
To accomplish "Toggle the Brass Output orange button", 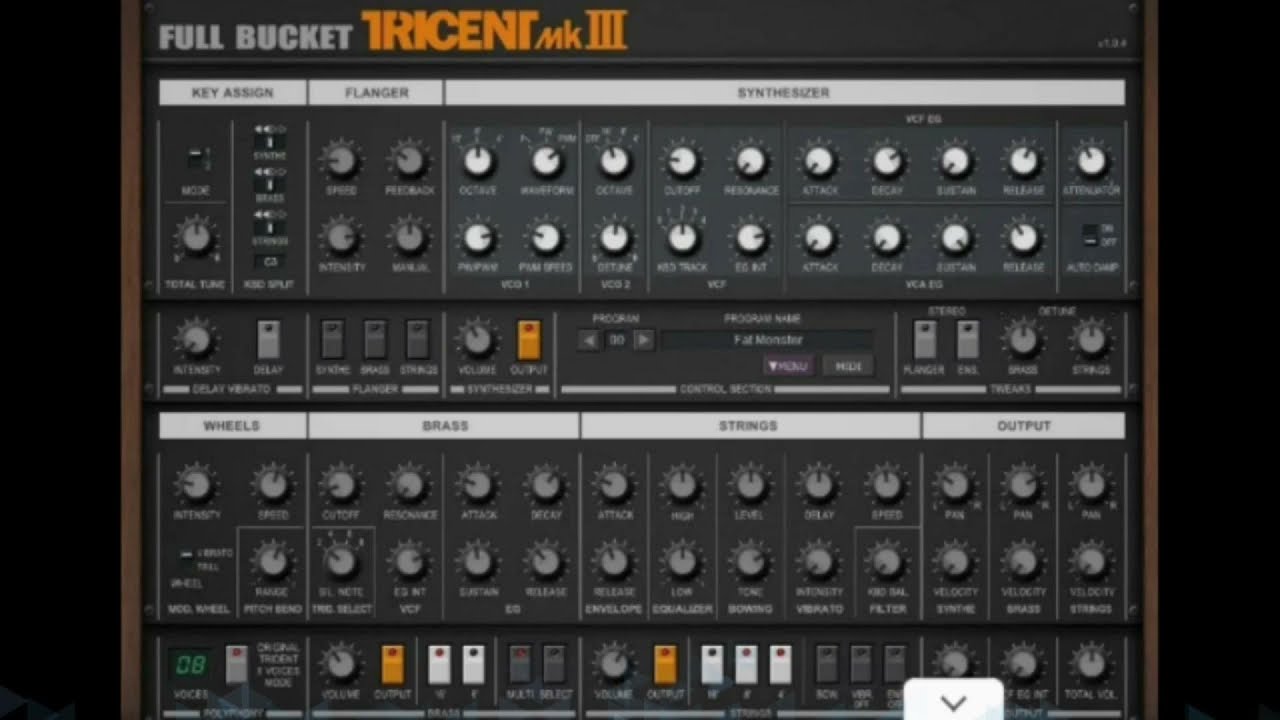I will (392, 665).
